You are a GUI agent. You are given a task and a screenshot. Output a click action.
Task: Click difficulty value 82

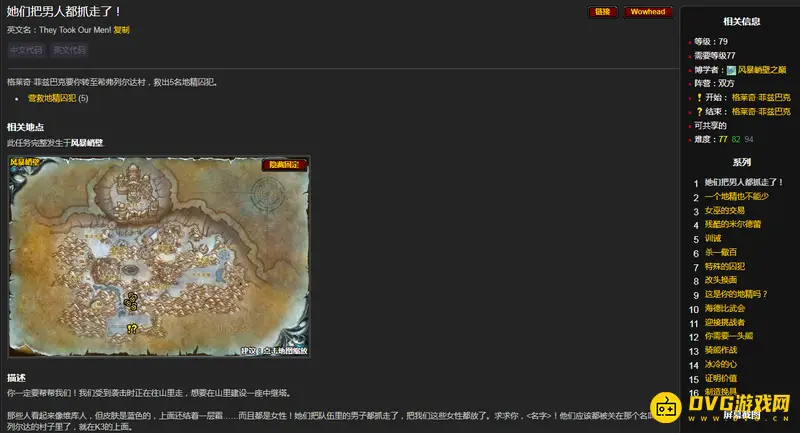[x=736, y=139]
